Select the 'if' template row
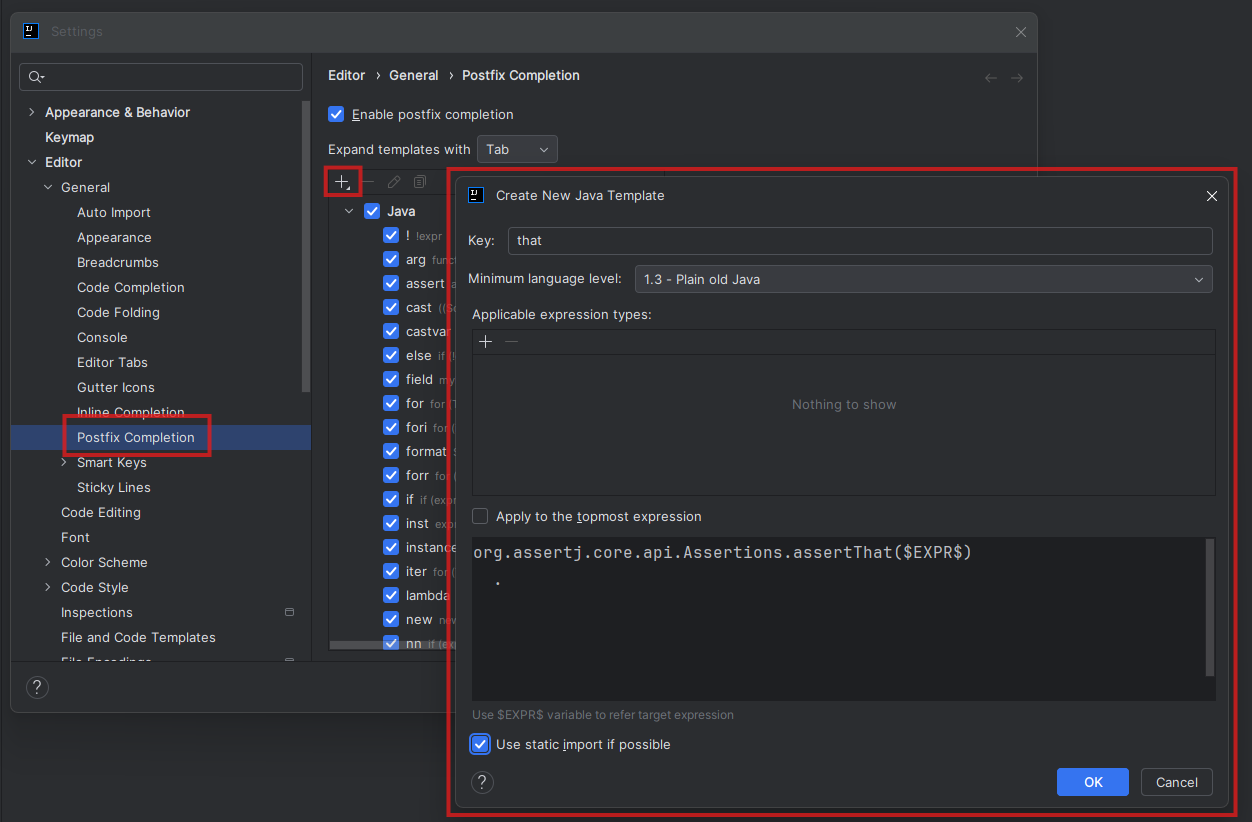This screenshot has height=822, width=1252. coord(418,499)
